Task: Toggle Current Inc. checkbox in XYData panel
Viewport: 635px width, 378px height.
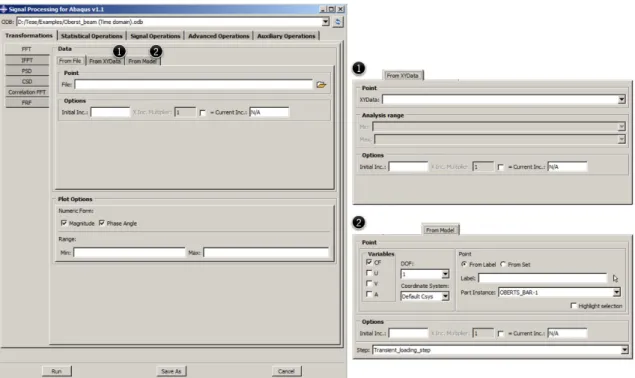Action: point(501,167)
